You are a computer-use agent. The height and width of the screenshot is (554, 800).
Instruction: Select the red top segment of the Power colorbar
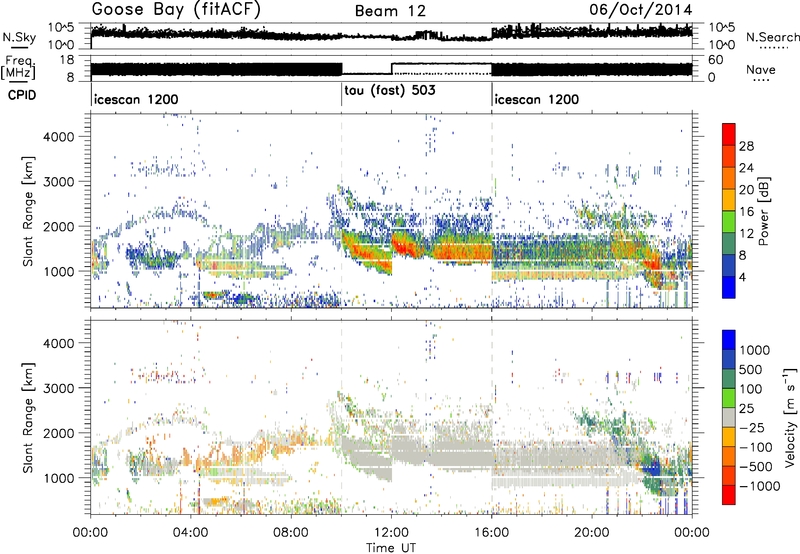729,134
